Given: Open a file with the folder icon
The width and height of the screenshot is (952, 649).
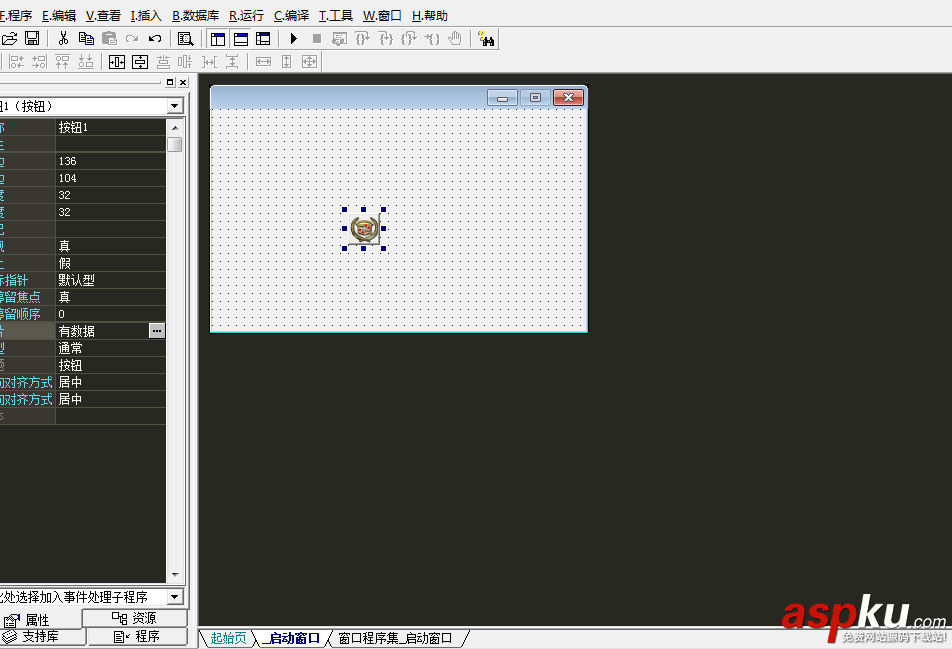Looking at the screenshot, I should click(x=10, y=39).
